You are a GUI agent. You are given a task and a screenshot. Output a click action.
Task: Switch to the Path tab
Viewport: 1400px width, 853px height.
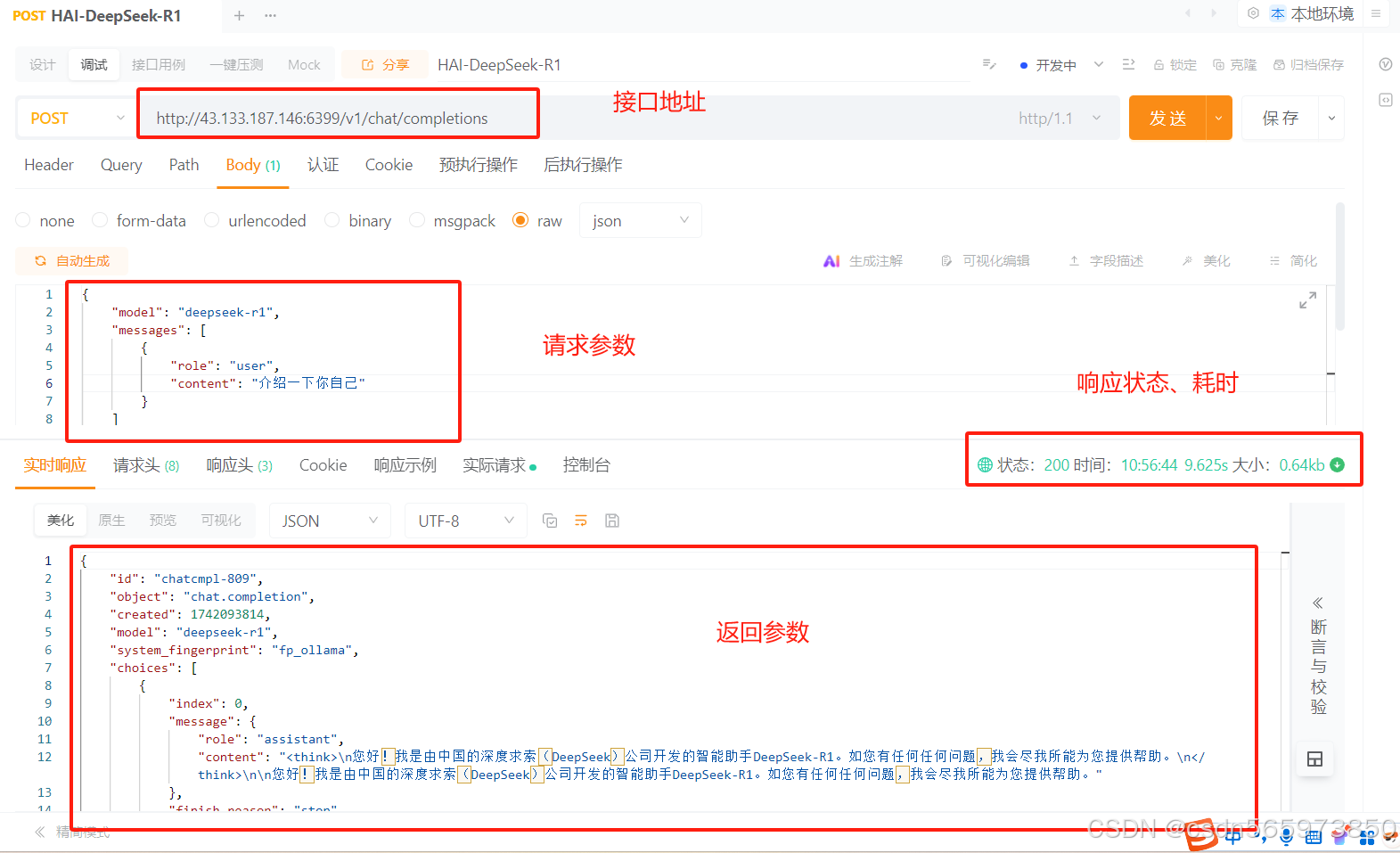click(x=184, y=165)
